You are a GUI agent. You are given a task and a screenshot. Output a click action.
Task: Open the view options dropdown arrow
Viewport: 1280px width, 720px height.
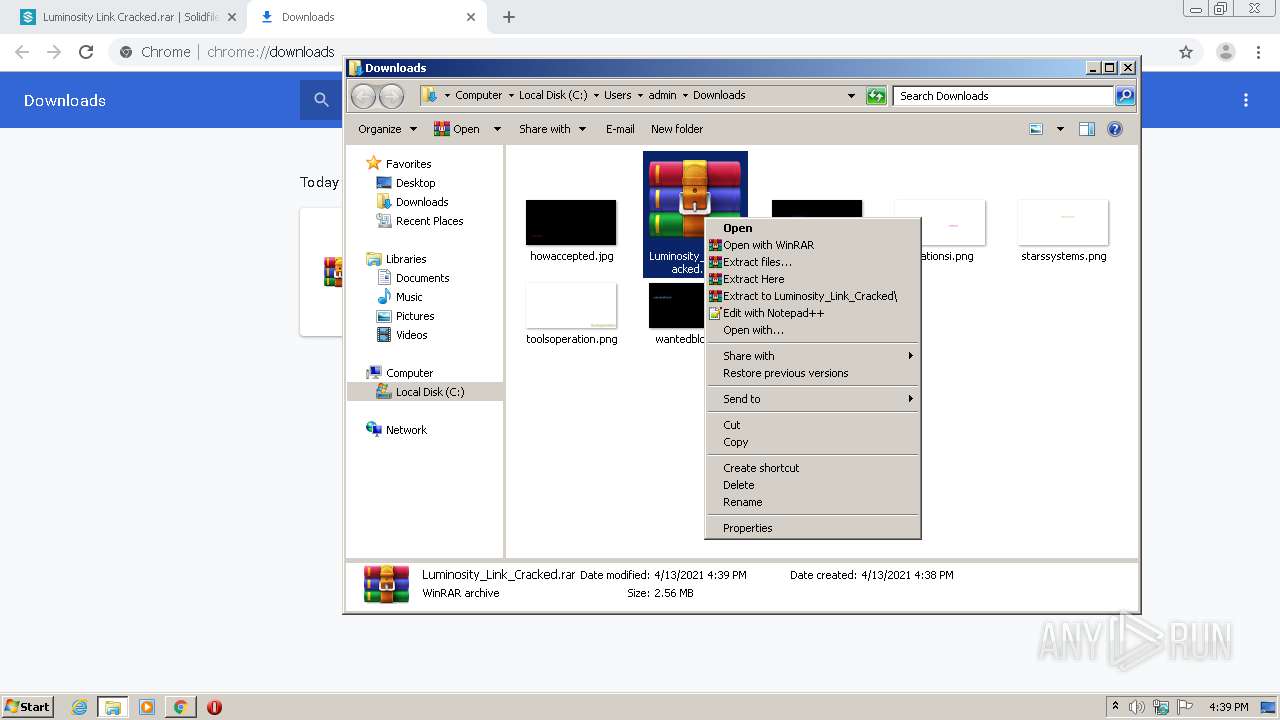tap(1060, 129)
